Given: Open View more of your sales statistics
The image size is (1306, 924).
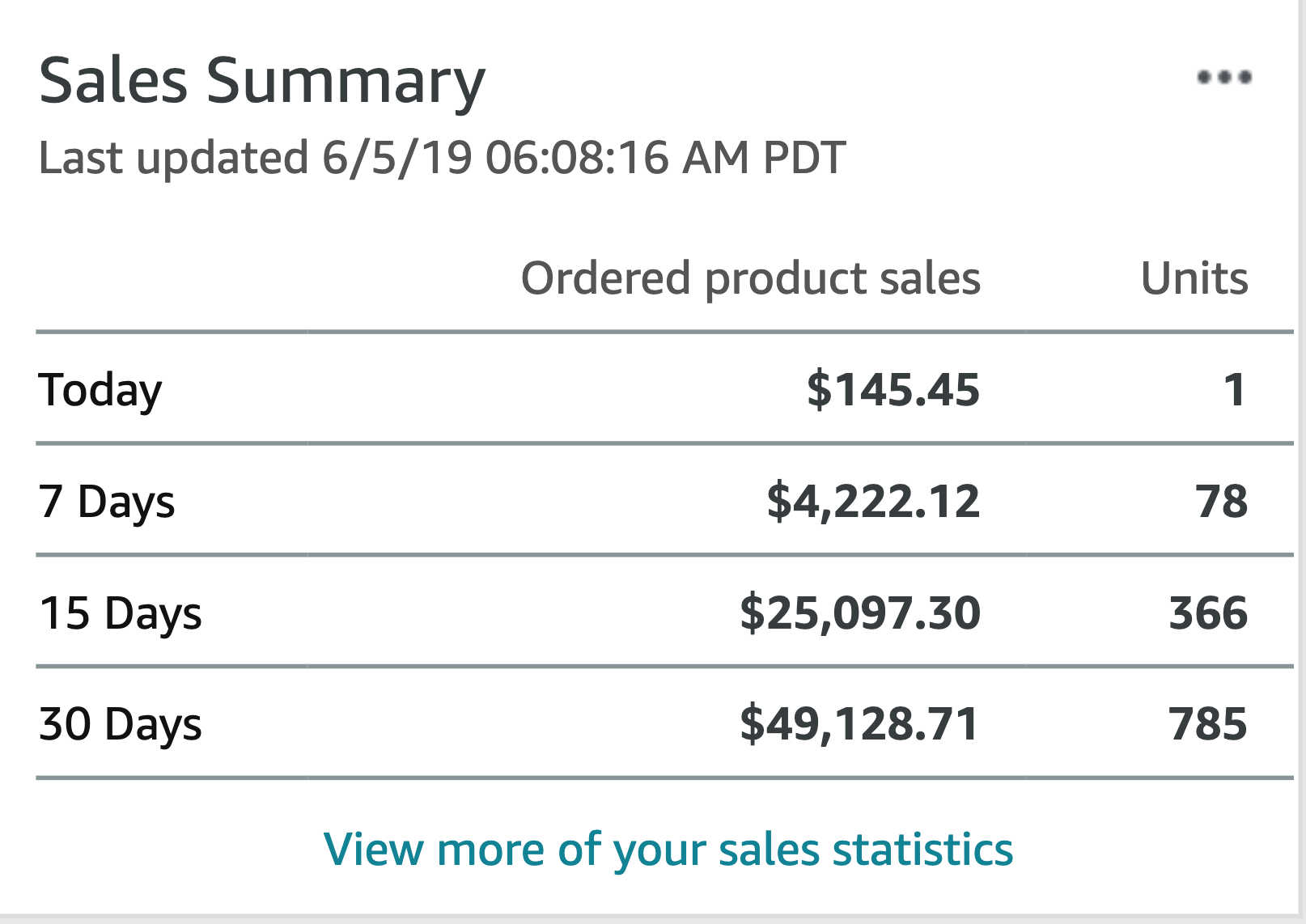Looking at the screenshot, I should tap(668, 850).
